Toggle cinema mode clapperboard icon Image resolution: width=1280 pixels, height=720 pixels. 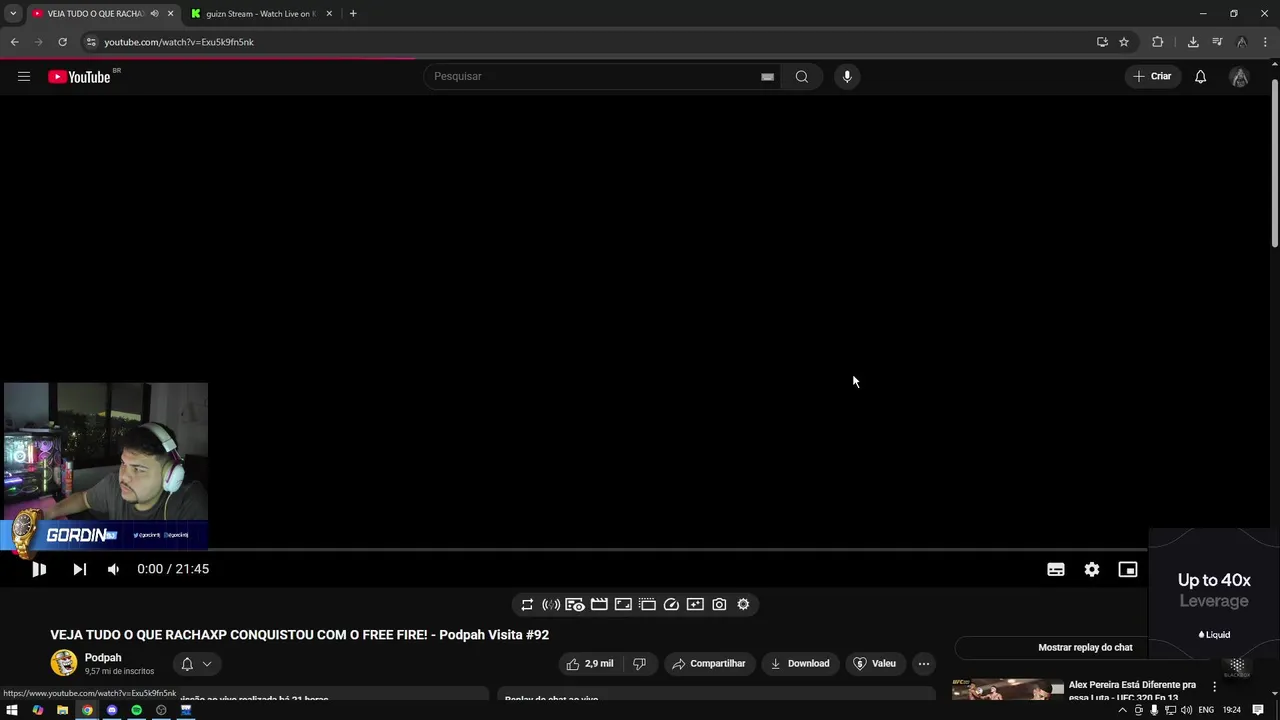pos(599,604)
